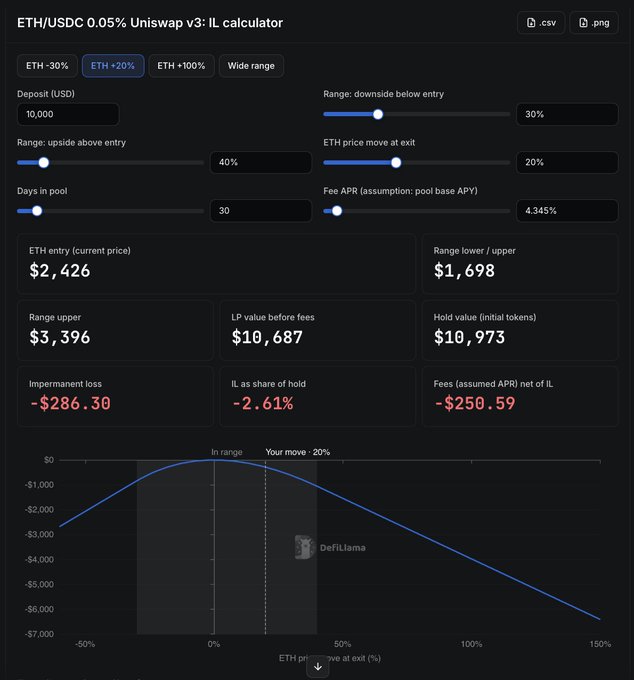Edit the Days in pool value 30
The width and height of the screenshot is (634, 680).
pos(261,211)
